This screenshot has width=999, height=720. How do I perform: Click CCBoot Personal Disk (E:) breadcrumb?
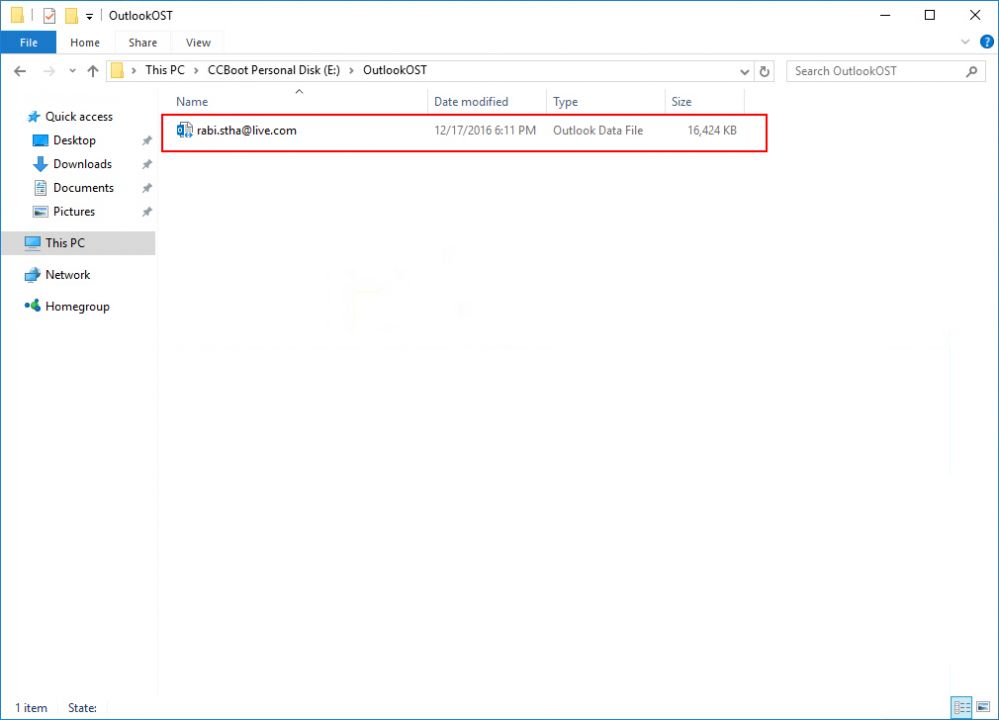pos(274,70)
